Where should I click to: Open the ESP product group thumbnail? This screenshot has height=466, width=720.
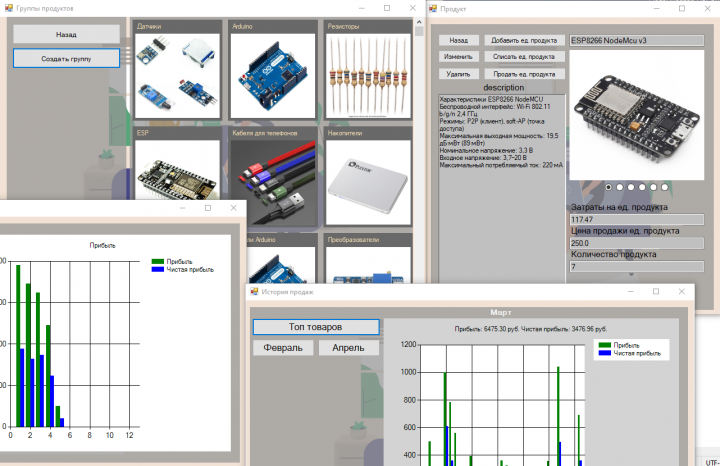click(177, 170)
